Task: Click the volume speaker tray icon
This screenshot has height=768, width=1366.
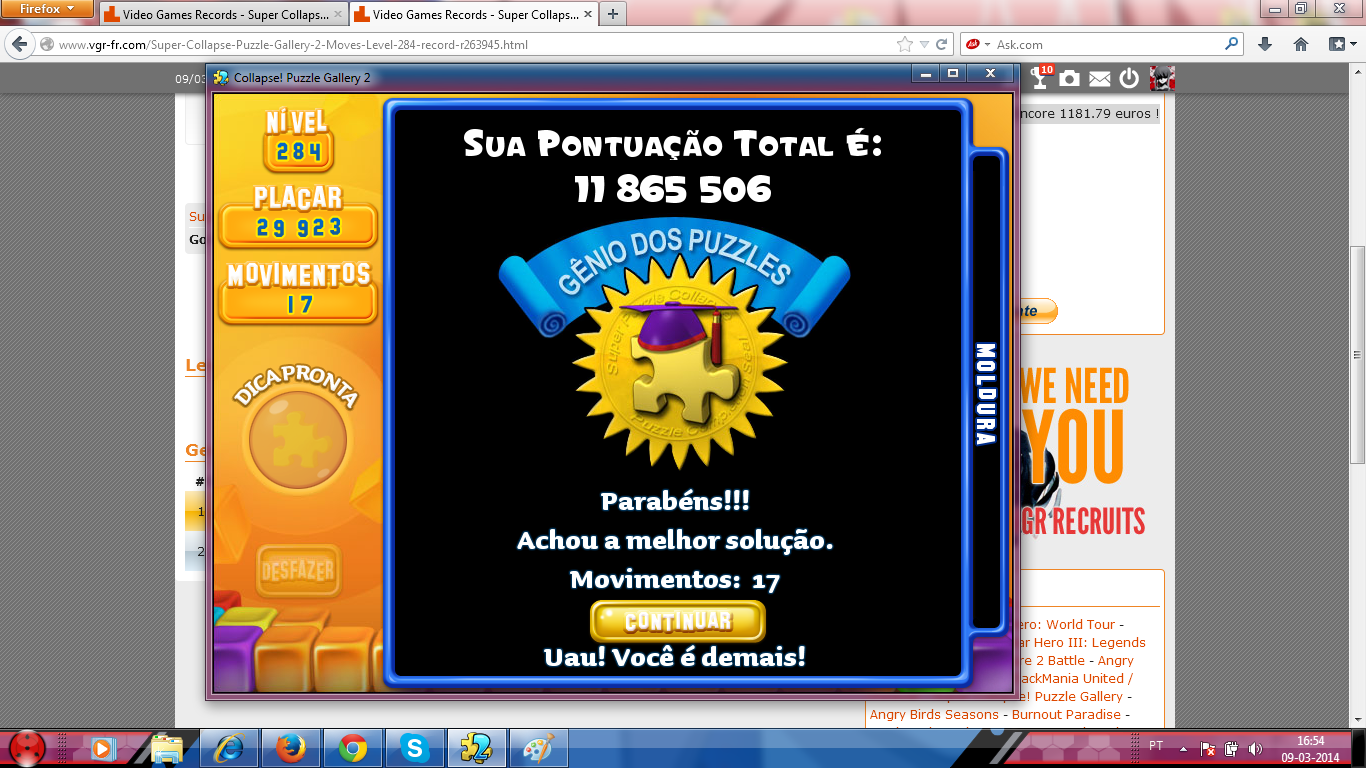Action: [1254, 748]
